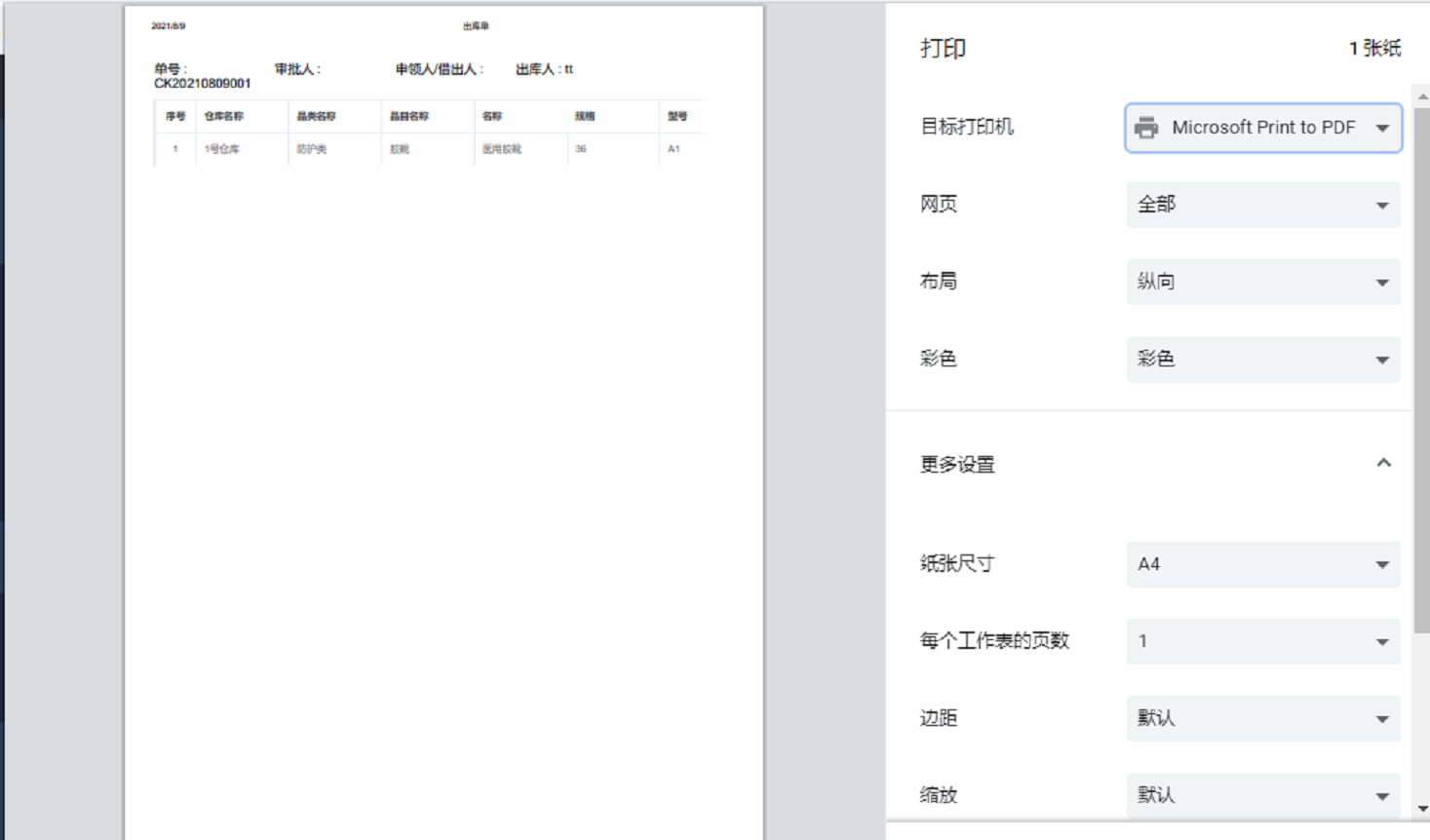Open the 缩放 dropdown showing 默认

click(1263, 795)
